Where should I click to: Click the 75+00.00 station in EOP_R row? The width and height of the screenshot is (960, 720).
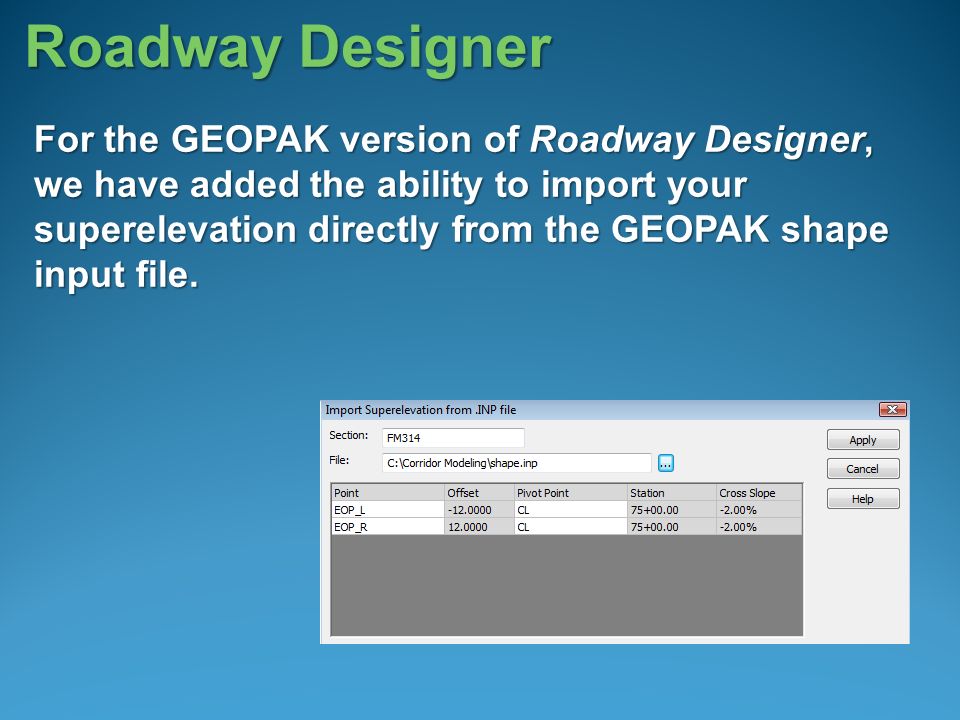tap(672, 527)
